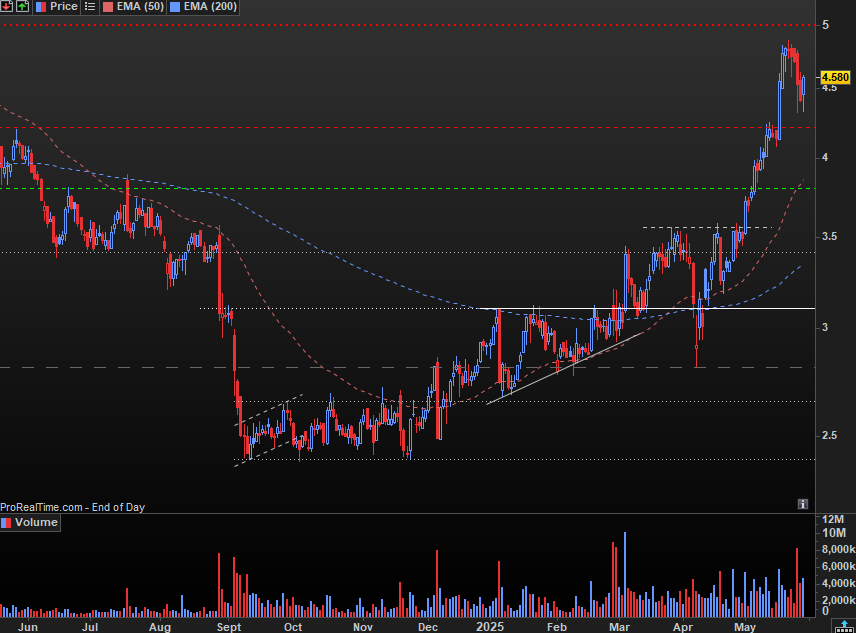
Task: Click the blue arrow go-to-latest icon
Action: (x=844, y=626)
